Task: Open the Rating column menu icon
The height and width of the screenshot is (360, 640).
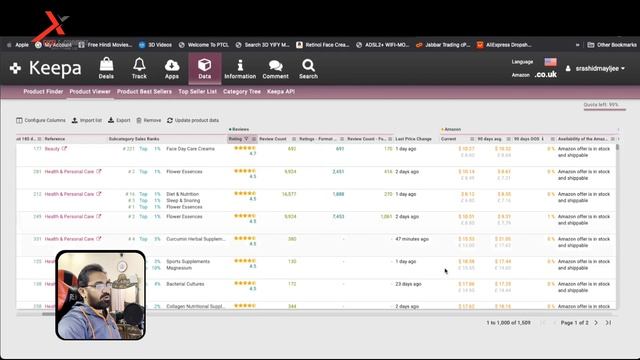Action: click(254, 139)
